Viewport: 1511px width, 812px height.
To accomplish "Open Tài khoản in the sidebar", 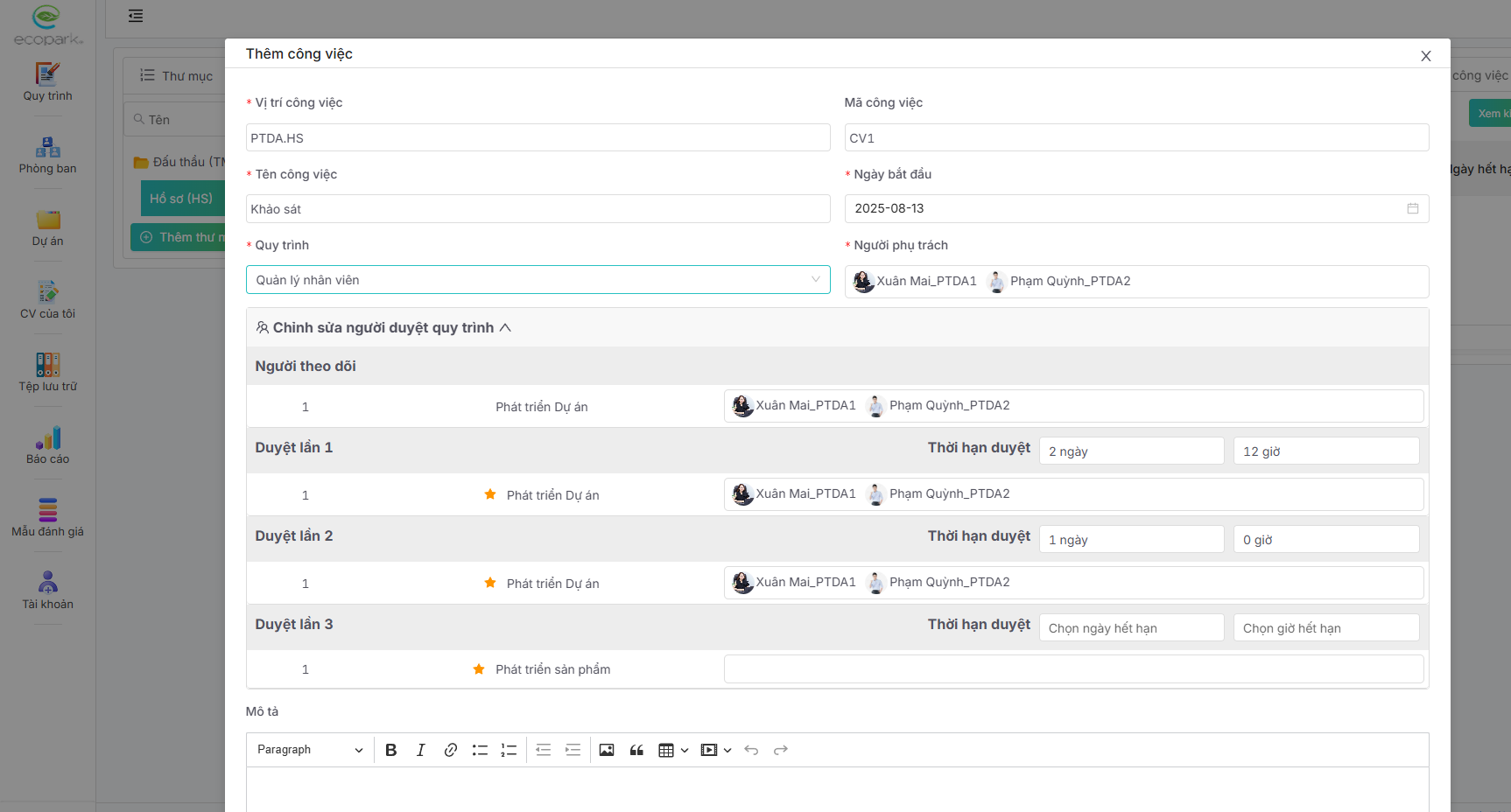I will point(47,590).
